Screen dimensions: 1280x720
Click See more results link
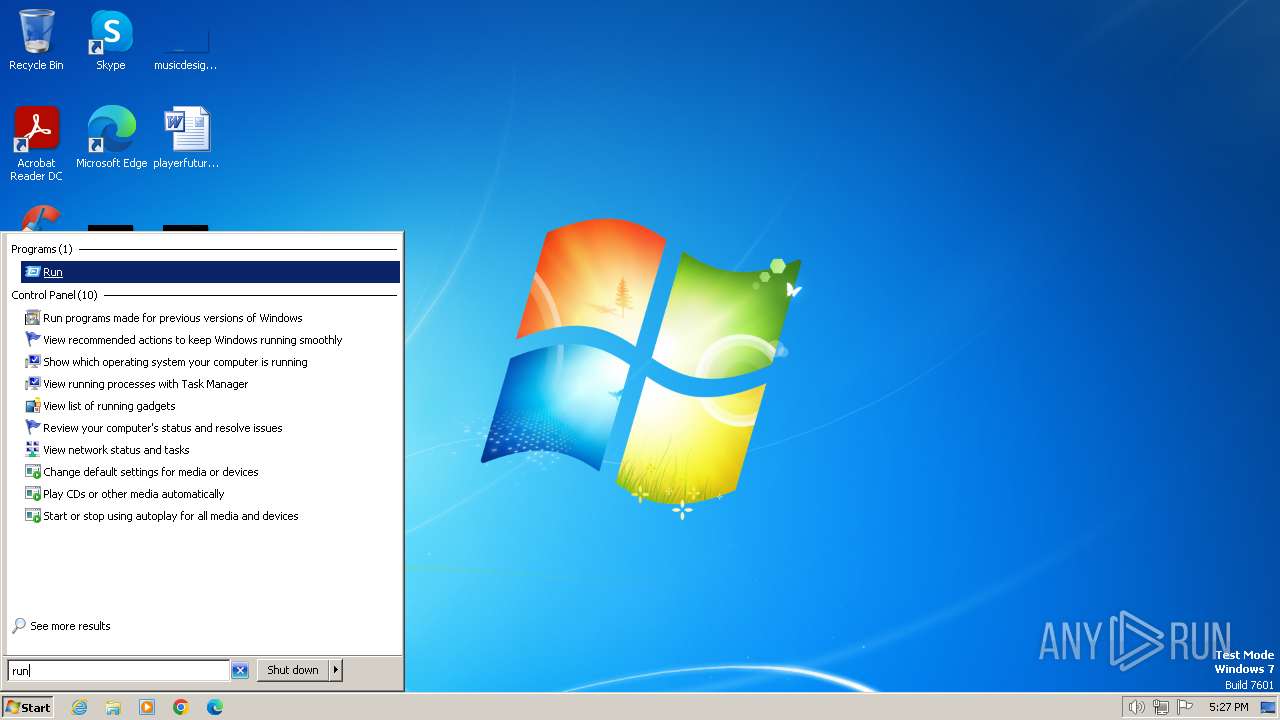click(70, 626)
